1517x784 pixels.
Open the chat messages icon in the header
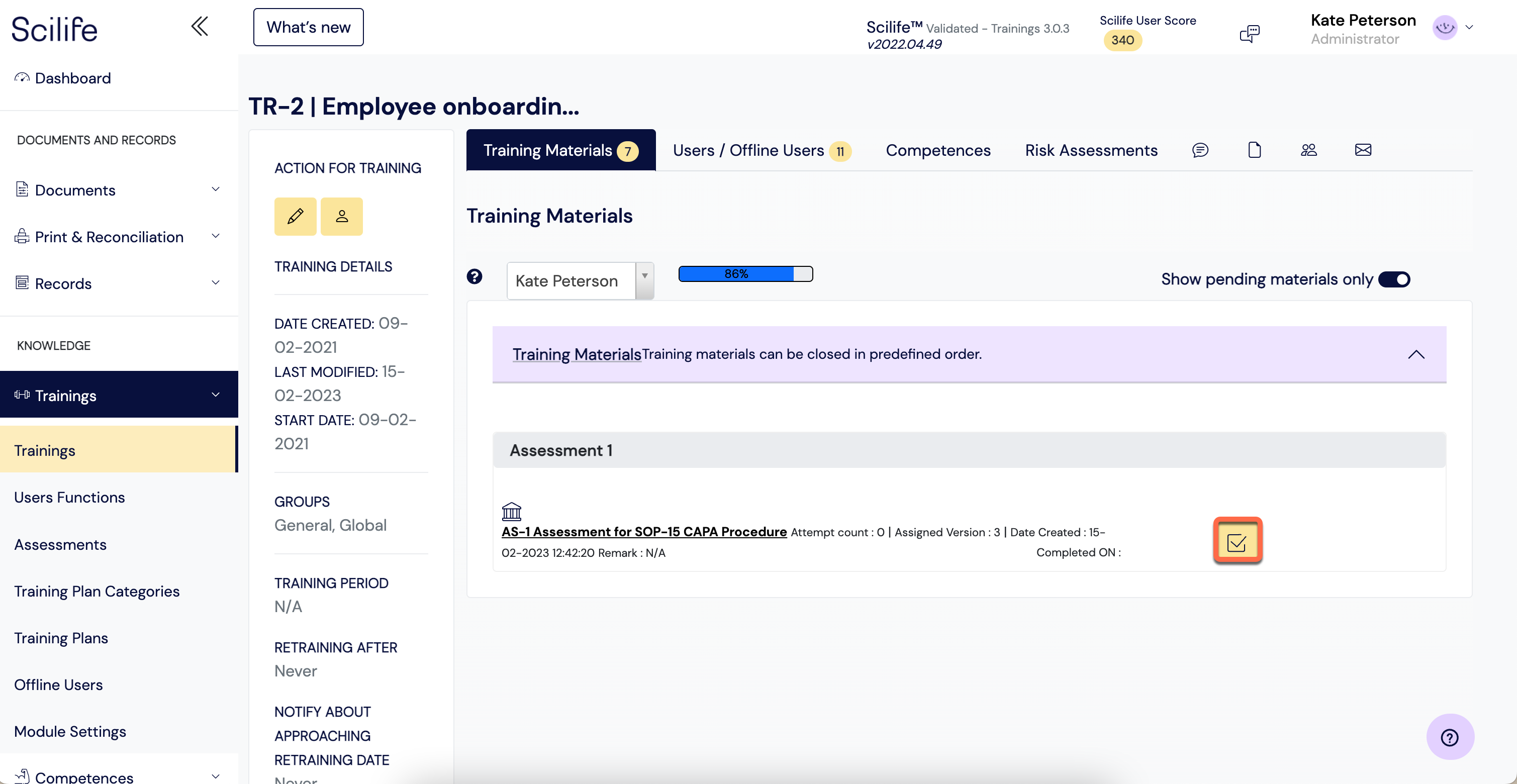coord(1249,34)
